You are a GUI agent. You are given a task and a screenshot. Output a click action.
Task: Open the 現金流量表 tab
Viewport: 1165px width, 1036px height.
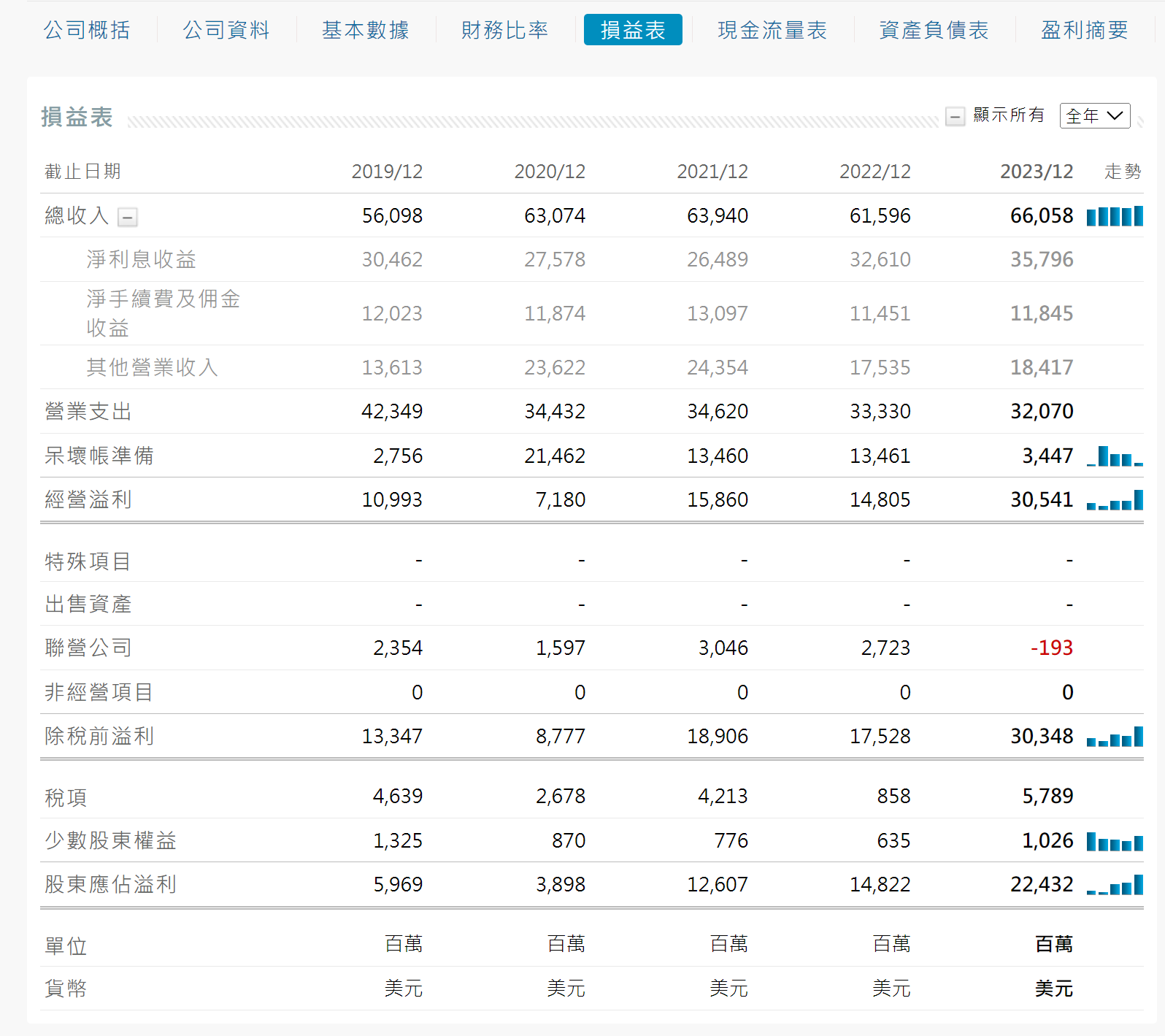point(772,30)
